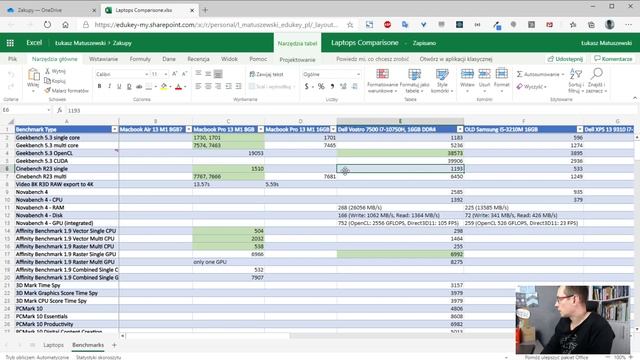Decrease font size with the smaller A icon
Viewport: 640px width, 360px height.
tap(184, 74)
